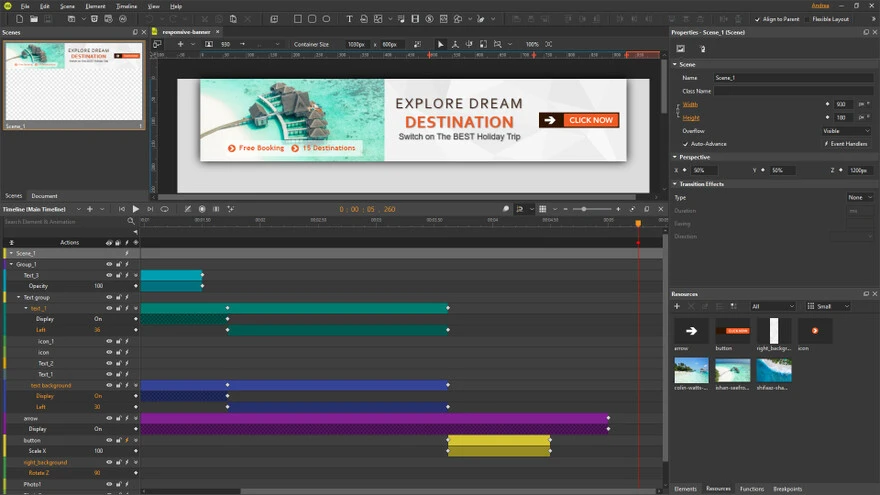Check the Flexible Layout option
Image resolution: width=880 pixels, height=495 pixels.
pos(808,19)
